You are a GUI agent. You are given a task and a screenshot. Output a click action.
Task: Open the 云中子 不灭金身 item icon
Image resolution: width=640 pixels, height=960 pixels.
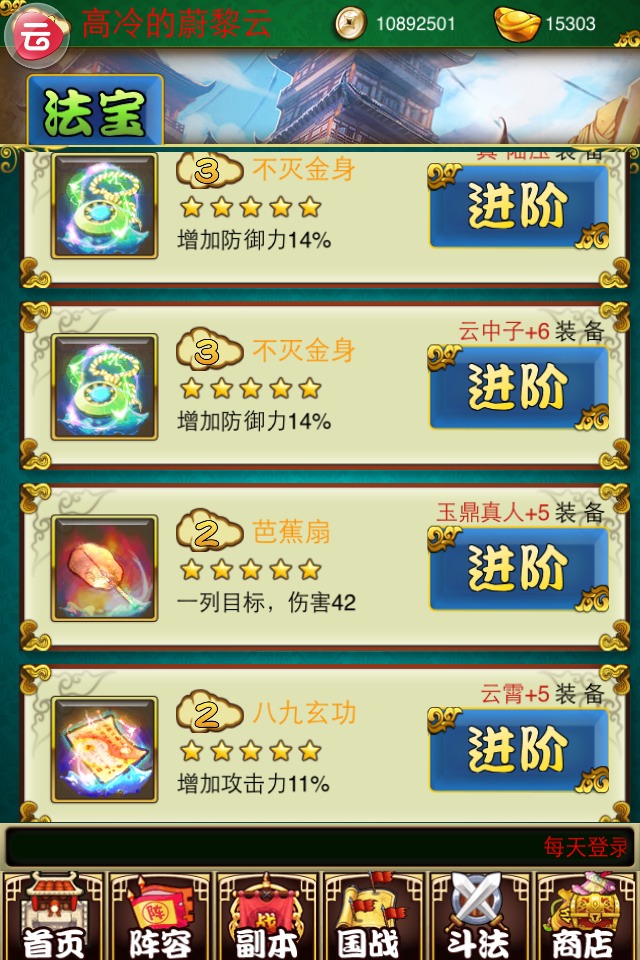pyautogui.click(x=105, y=387)
